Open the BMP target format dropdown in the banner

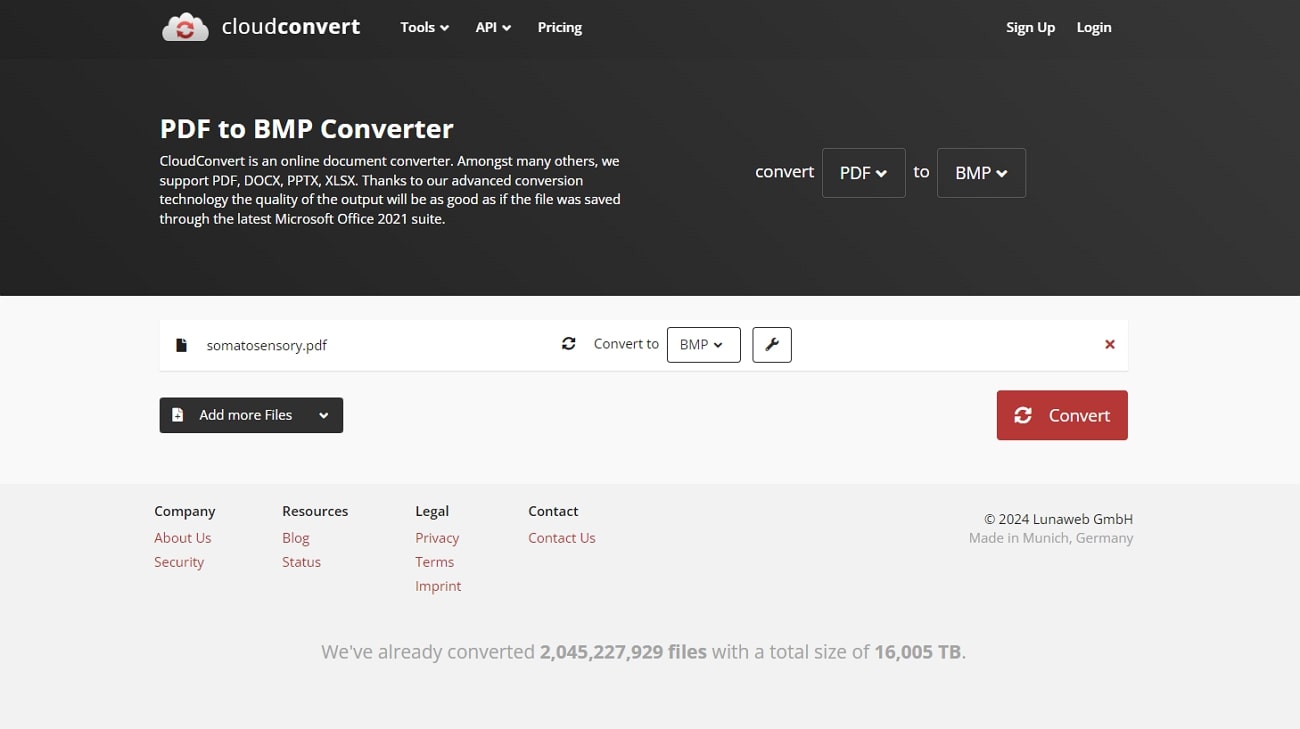981,173
